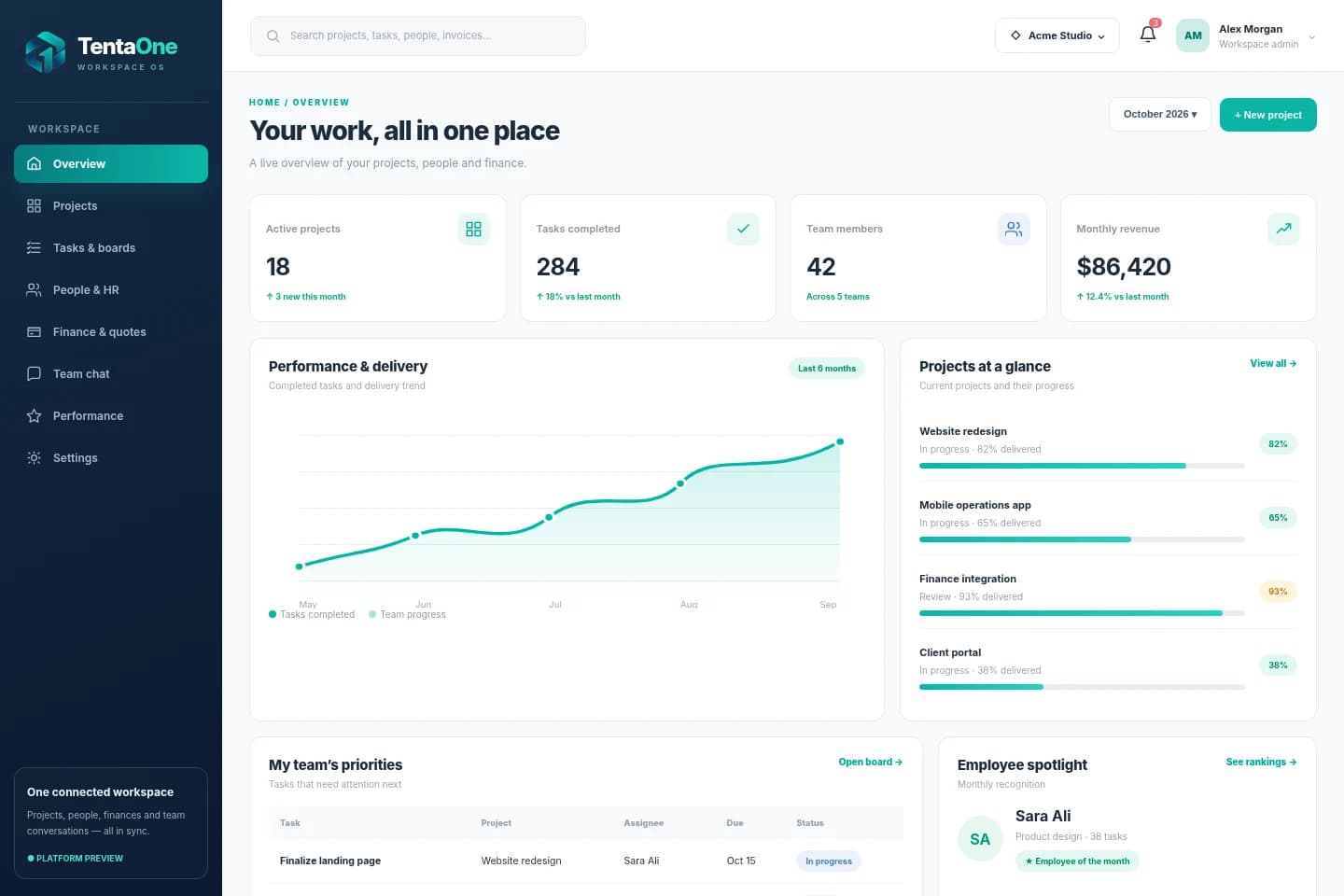The height and width of the screenshot is (896, 1344).
Task: Click the See rankings link
Action: (1261, 762)
